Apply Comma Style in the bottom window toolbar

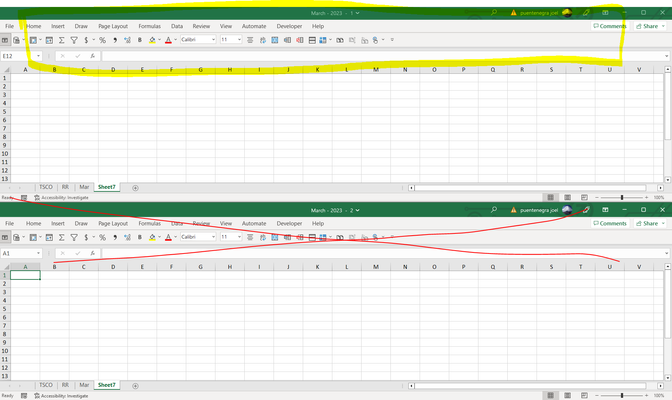point(115,237)
